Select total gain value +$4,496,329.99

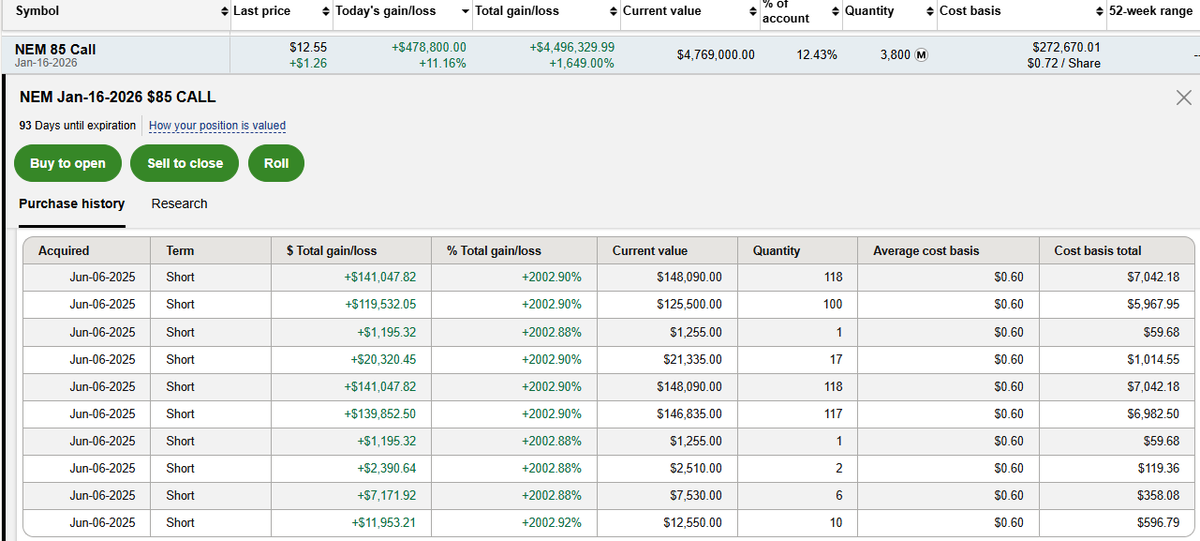pyautogui.click(x=572, y=47)
